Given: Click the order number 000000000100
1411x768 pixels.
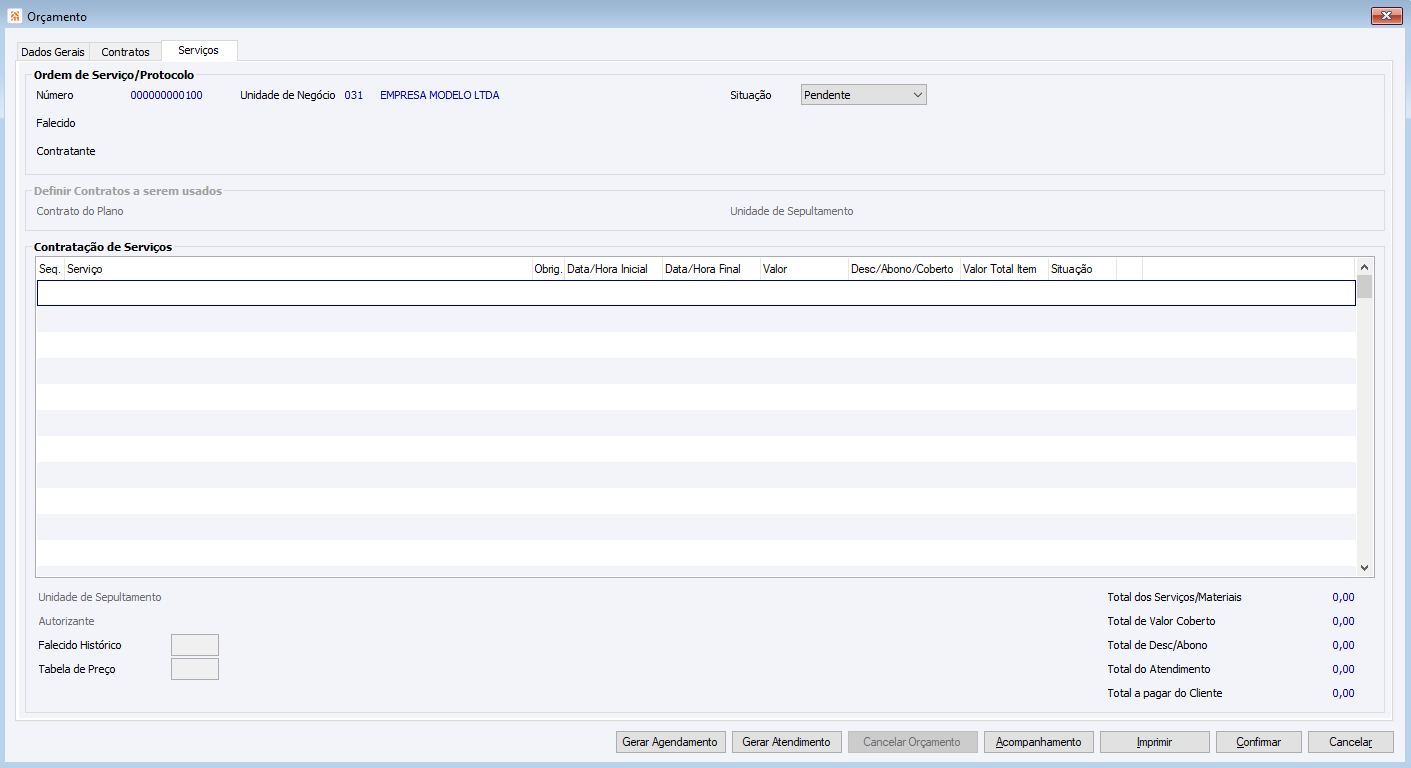Looking at the screenshot, I should 167,95.
